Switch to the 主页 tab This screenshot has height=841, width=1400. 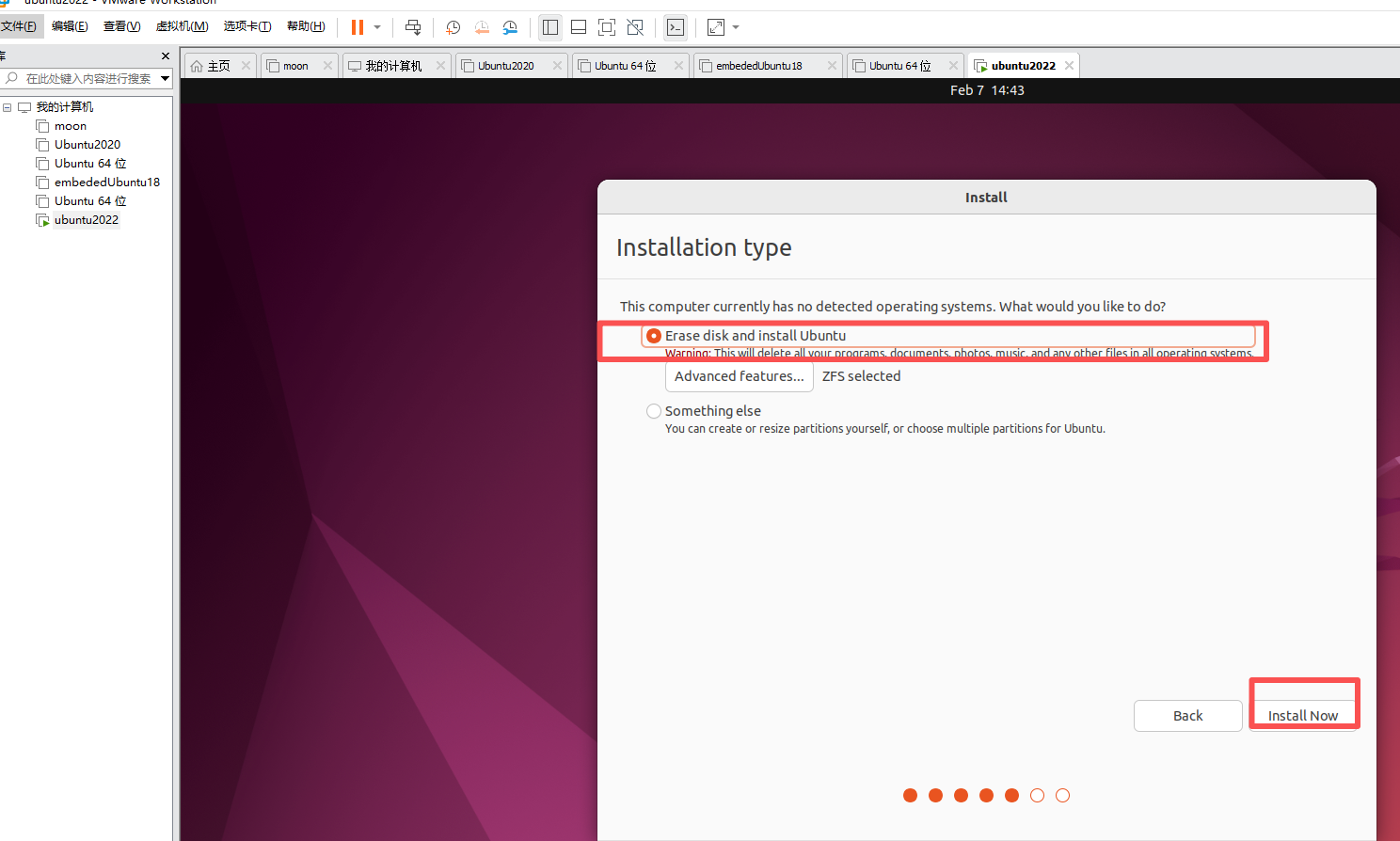pos(219,66)
